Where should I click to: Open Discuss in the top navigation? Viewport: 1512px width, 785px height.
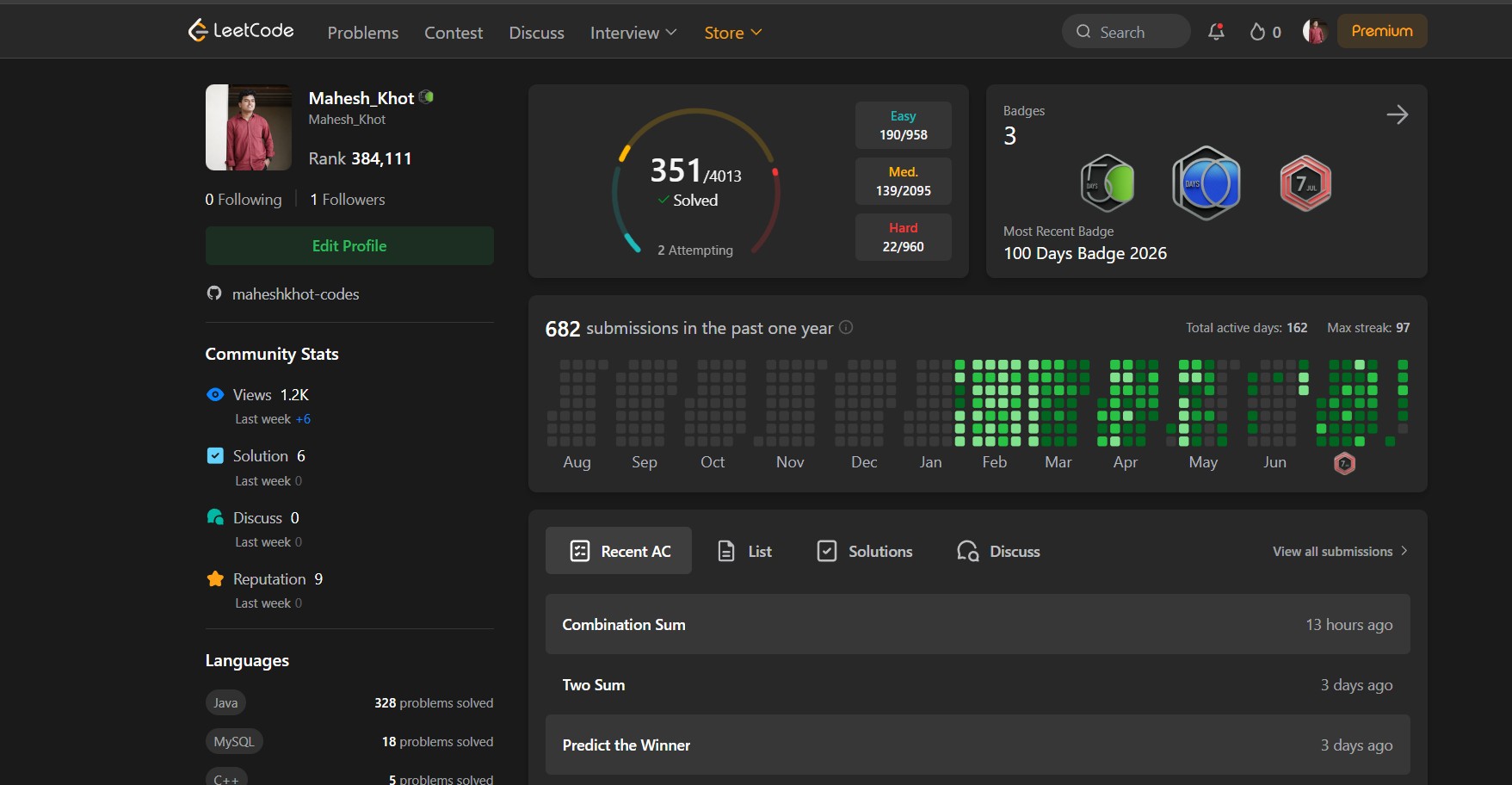[x=537, y=33]
